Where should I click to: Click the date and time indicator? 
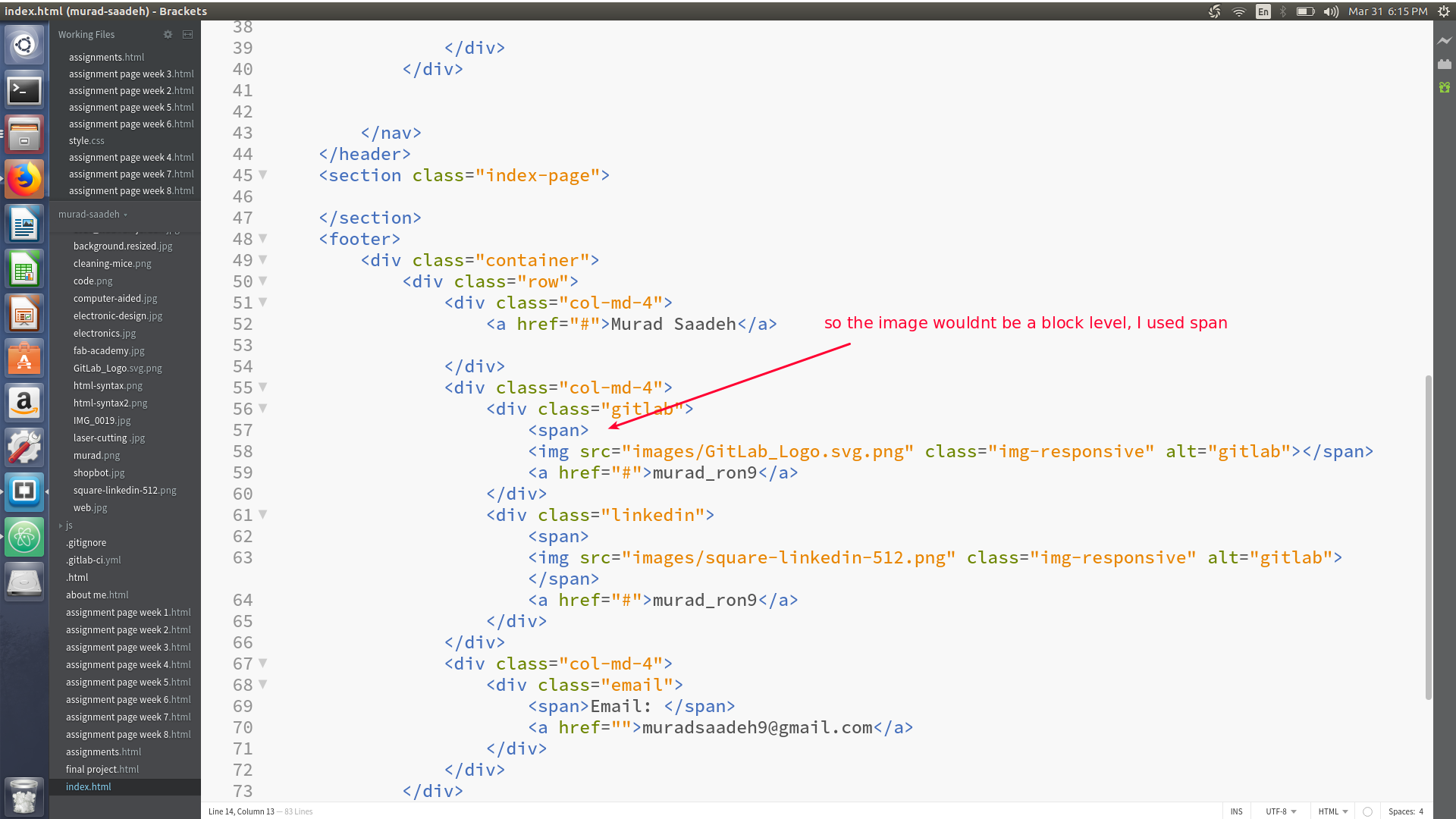[x=1388, y=11]
